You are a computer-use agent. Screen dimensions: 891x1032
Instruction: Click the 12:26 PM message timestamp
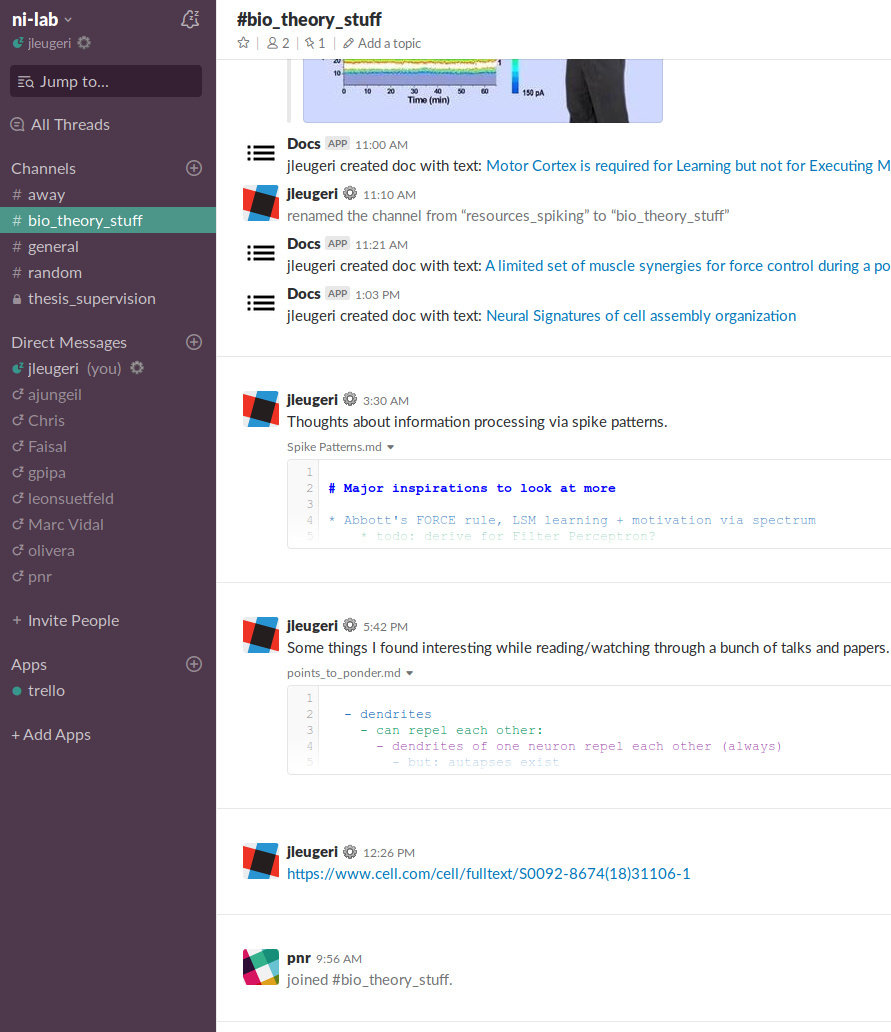pos(389,853)
